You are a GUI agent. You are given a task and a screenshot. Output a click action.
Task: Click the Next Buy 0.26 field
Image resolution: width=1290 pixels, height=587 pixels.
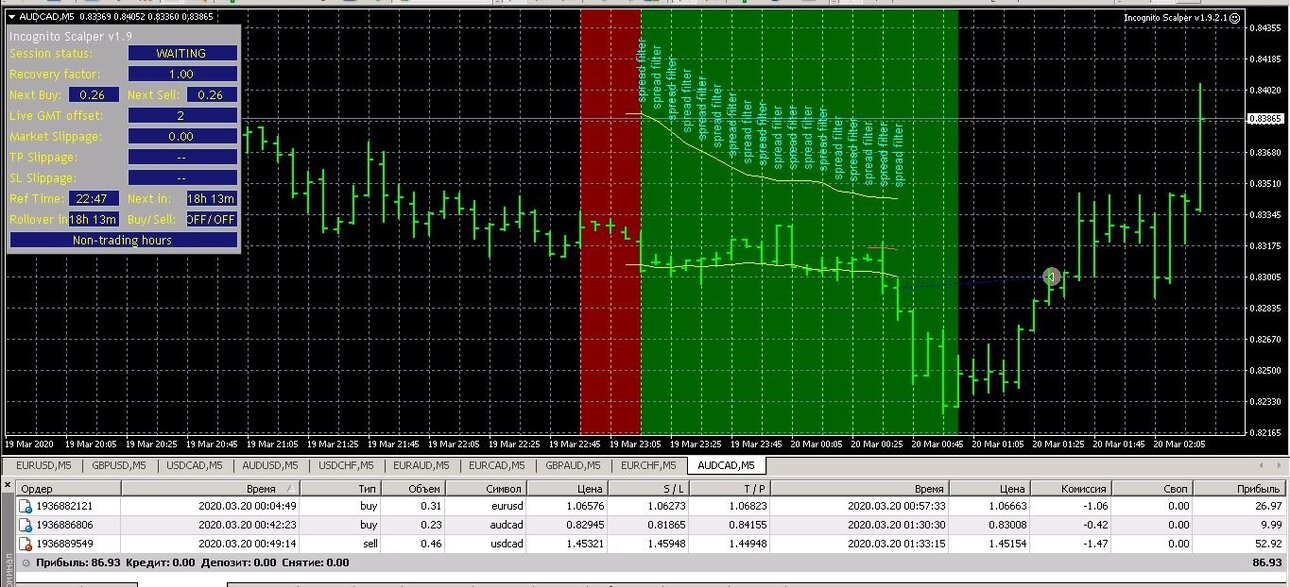93,95
